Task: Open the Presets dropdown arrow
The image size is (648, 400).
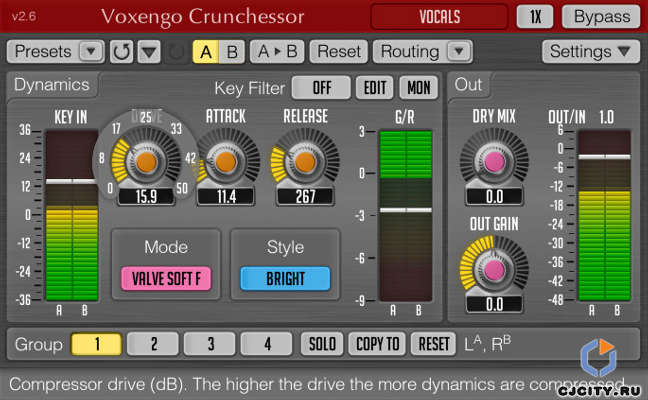Action: (x=91, y=52)
